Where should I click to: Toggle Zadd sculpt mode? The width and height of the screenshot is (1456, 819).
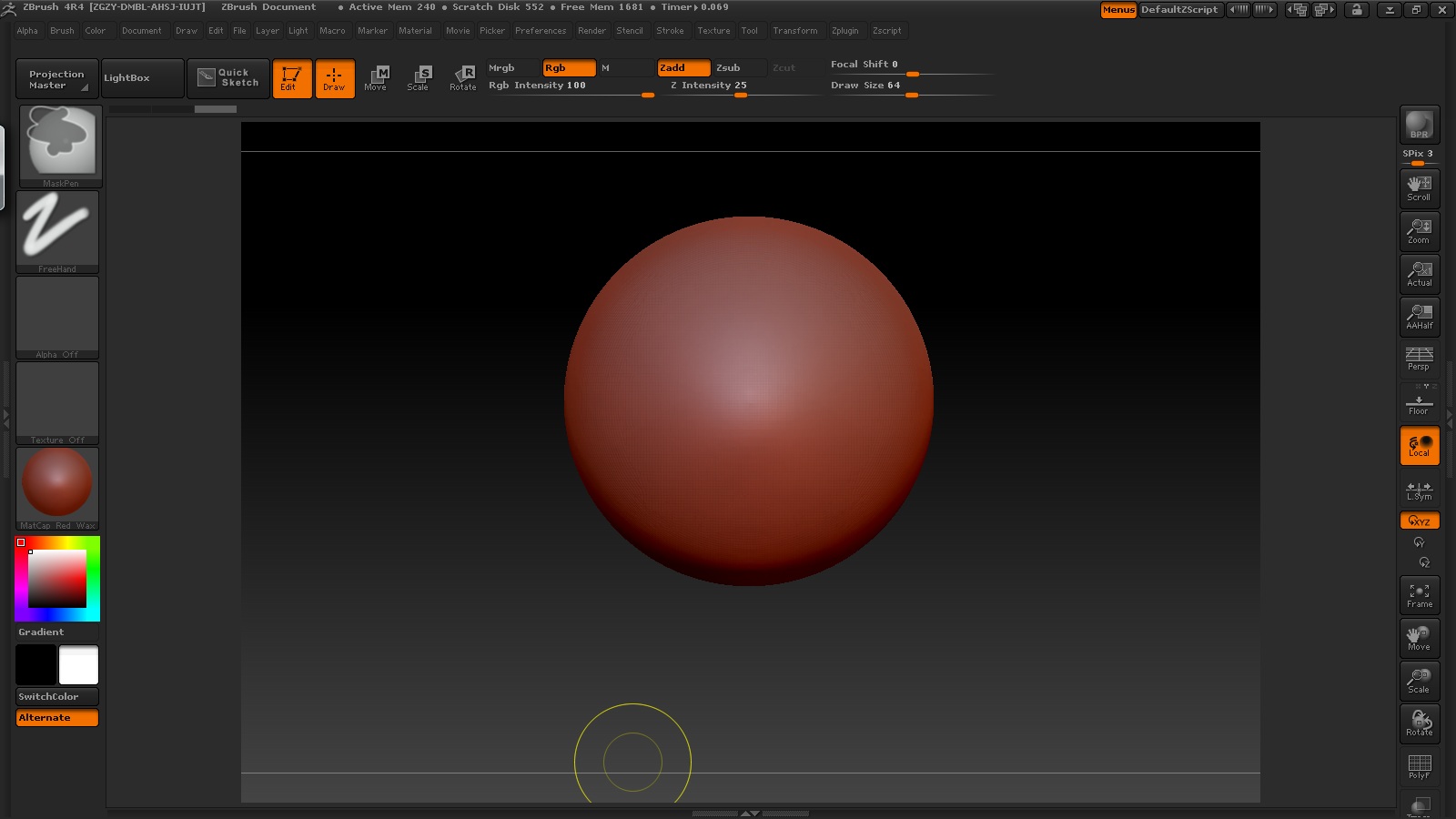coord(683,68)
